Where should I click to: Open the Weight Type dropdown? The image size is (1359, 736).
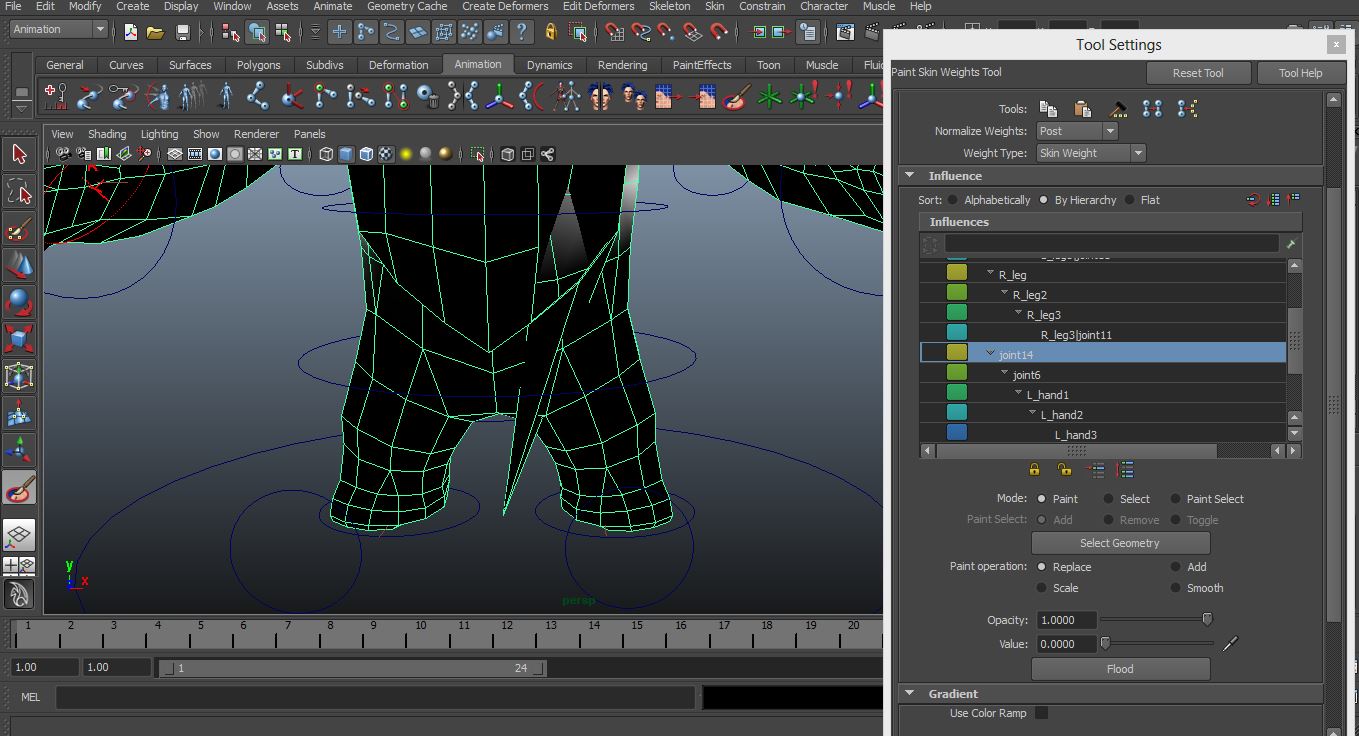click(1090, 153)
